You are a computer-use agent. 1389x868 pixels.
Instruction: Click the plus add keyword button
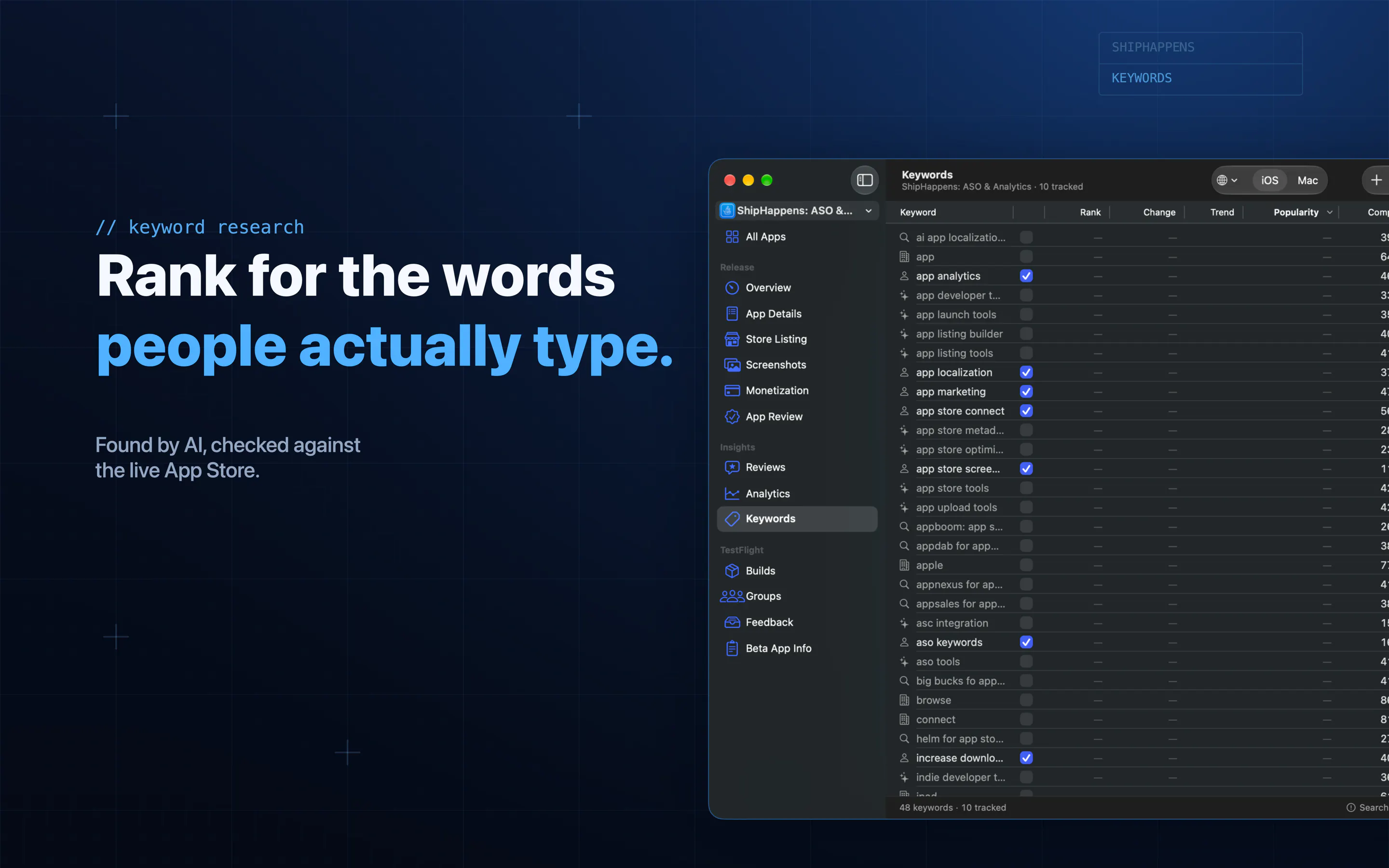1376,180
